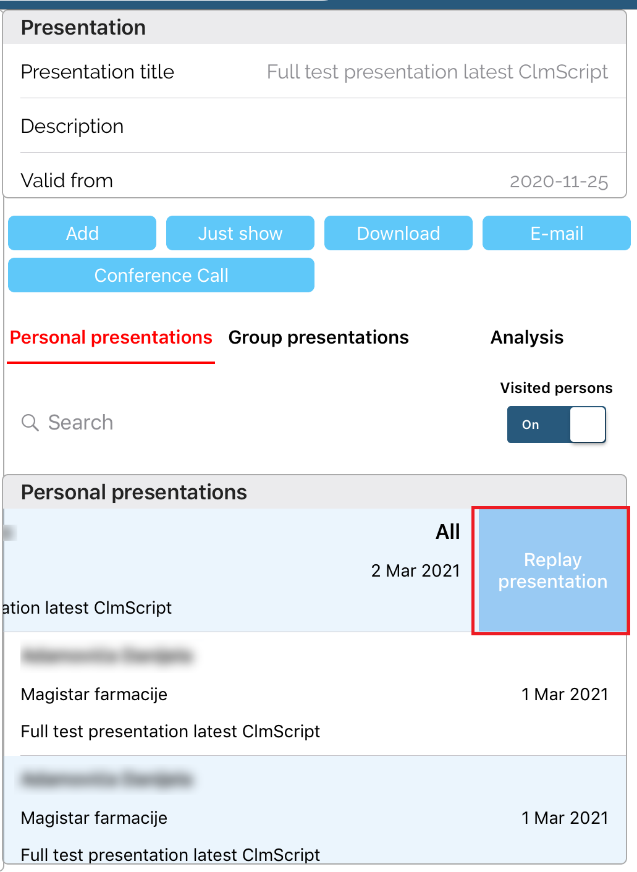
Task: Click the Description row
Action: pyautogui.click(x=318, y=126)
